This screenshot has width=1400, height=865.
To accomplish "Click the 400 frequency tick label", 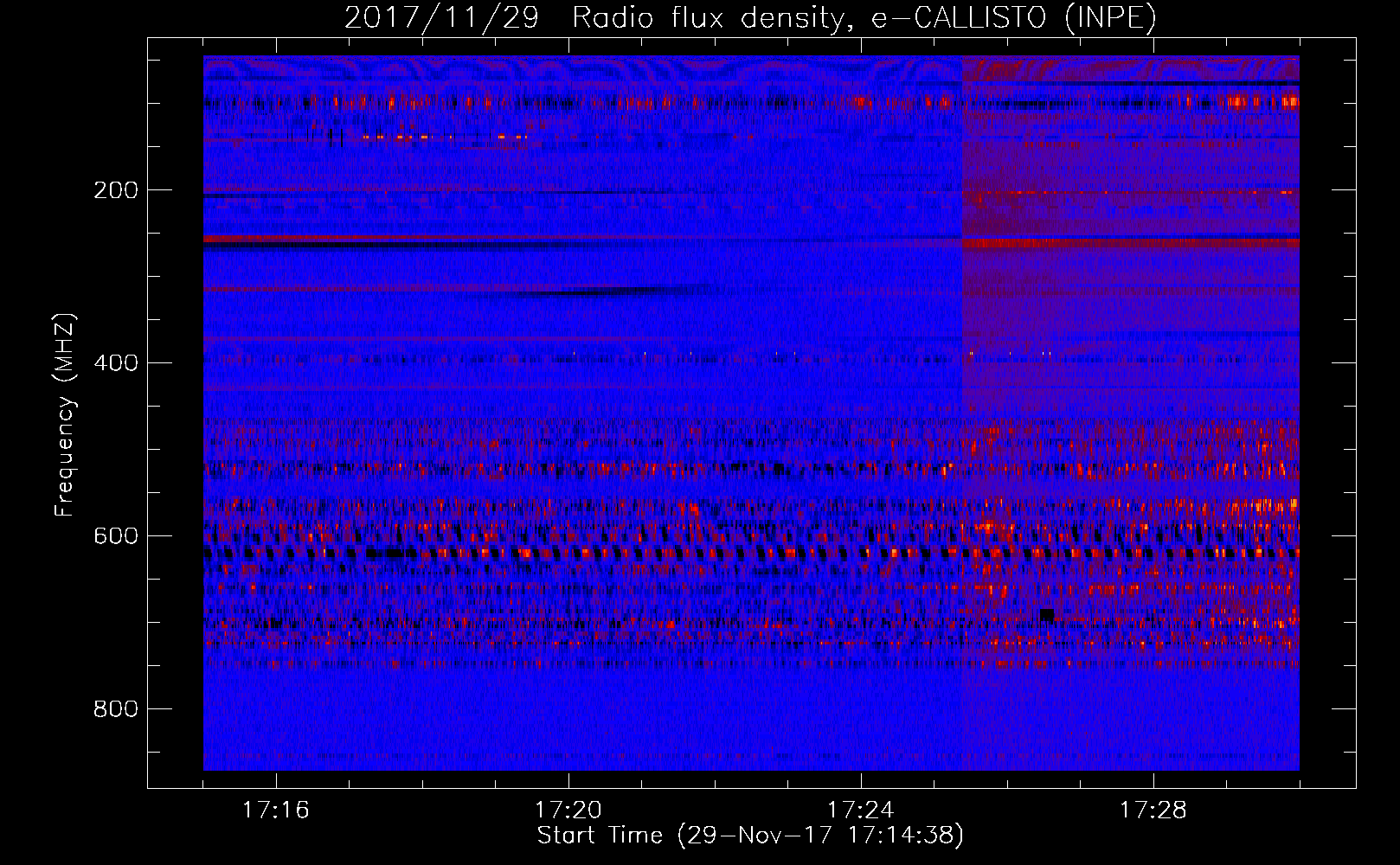I will coord(116,362).
